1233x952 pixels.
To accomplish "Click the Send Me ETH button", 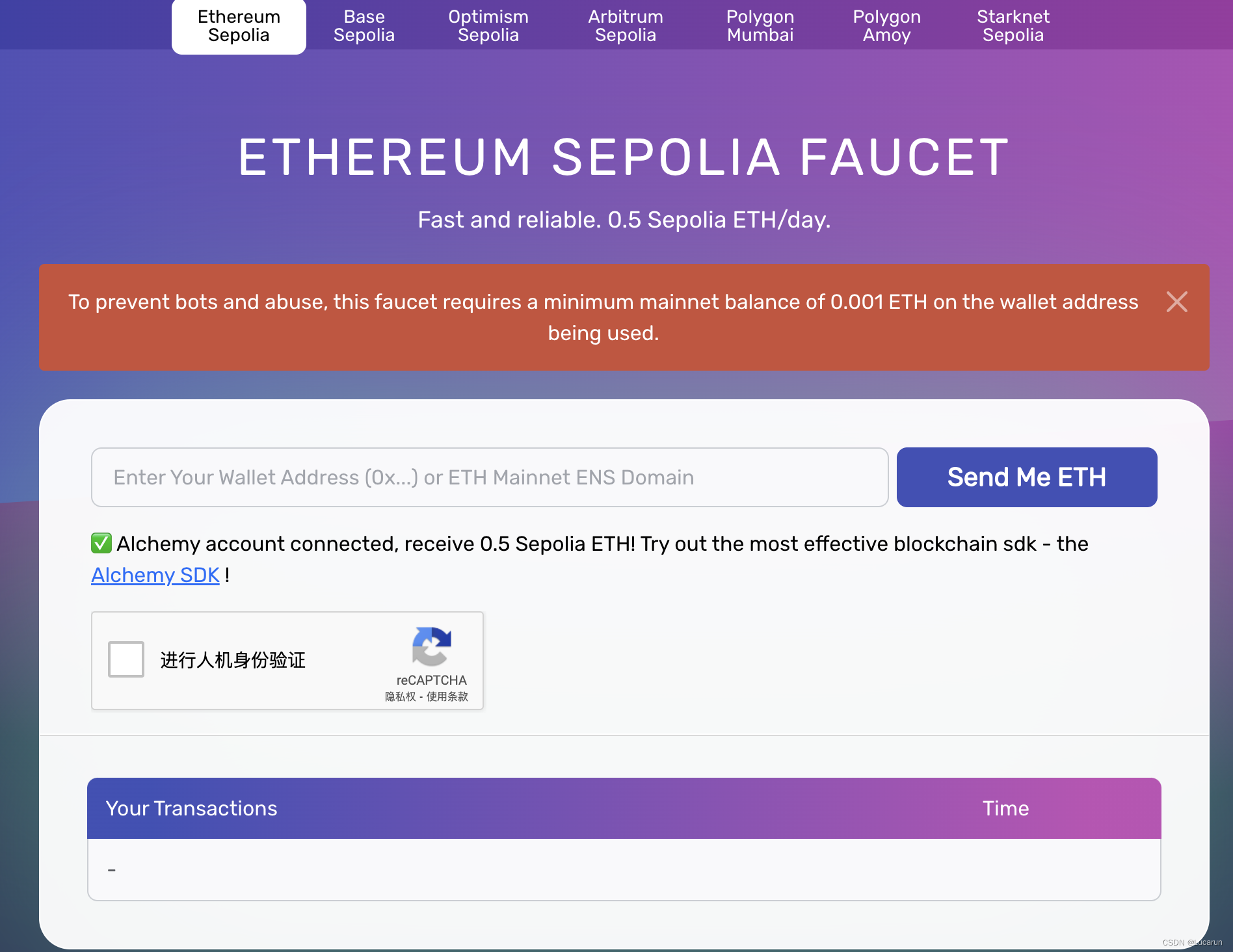I will click(1027, 477).
